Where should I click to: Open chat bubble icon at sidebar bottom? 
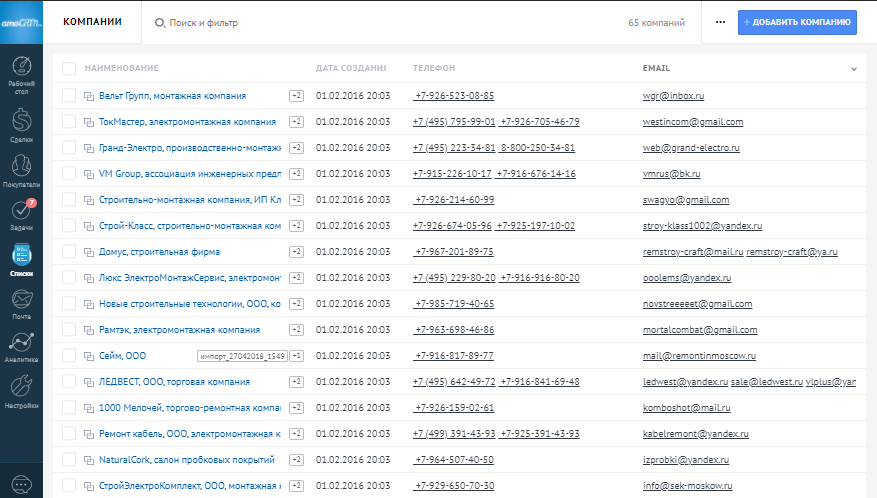(x=21, y=483)
